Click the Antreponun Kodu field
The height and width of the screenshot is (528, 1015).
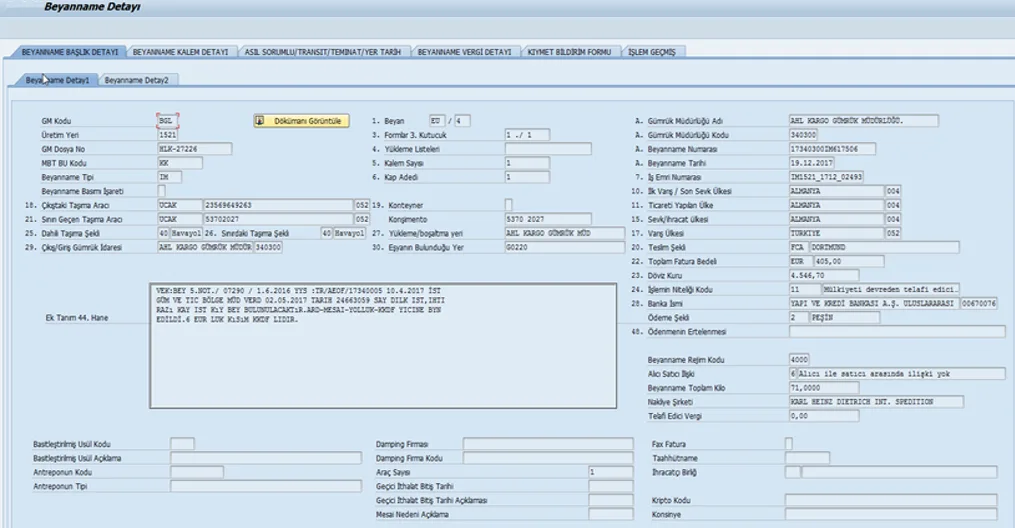click(x=197, y=472)
